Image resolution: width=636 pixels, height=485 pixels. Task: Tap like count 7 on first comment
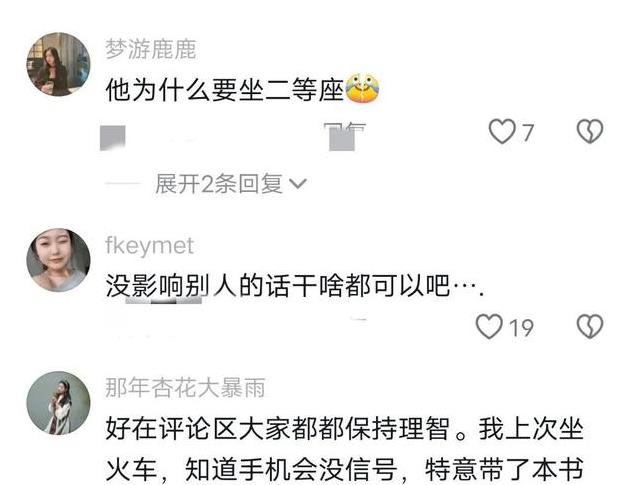[527, 132]
